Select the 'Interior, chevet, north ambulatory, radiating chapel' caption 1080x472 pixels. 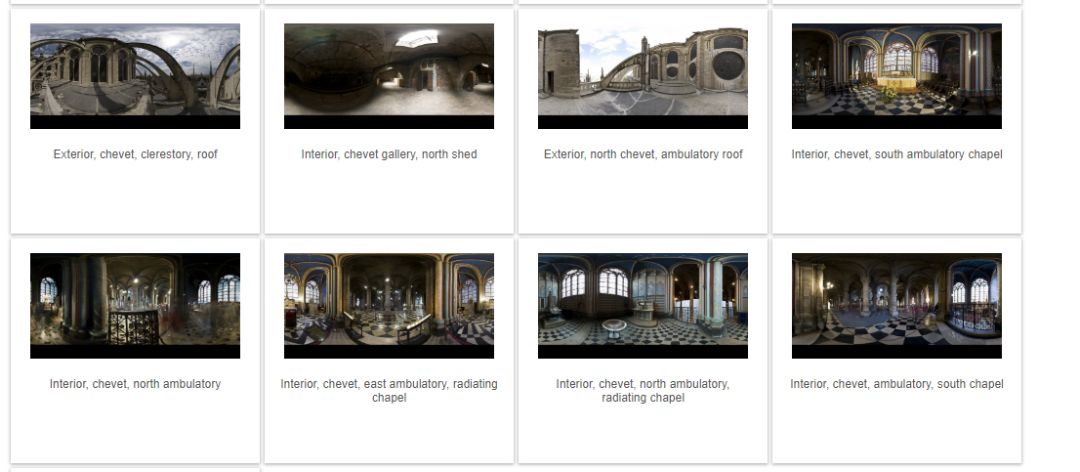643,391
